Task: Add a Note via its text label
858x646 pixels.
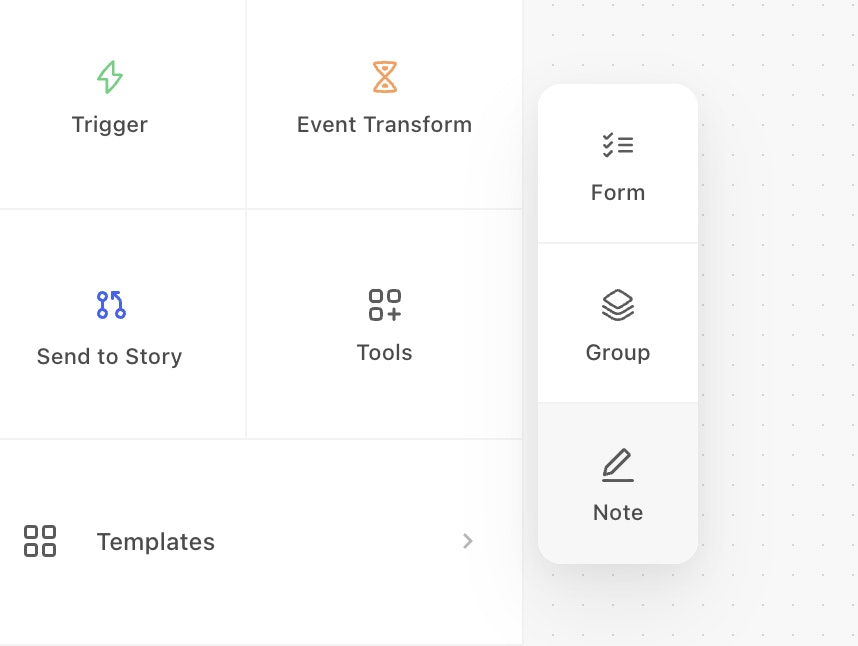Action: point(618,513)
